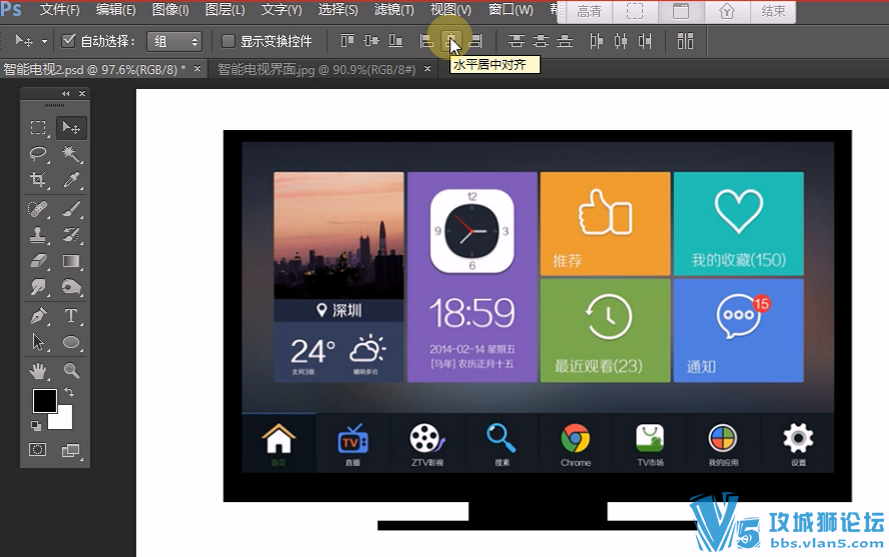Click the align horizontal centers icon
Viewport: 889px width, 557px height.
[x=451, y=41]
